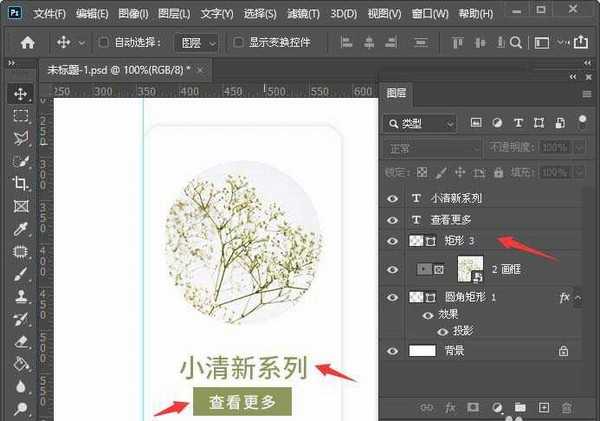
Task: Select the Move tool in the toolbar
Action: point(20,94)
